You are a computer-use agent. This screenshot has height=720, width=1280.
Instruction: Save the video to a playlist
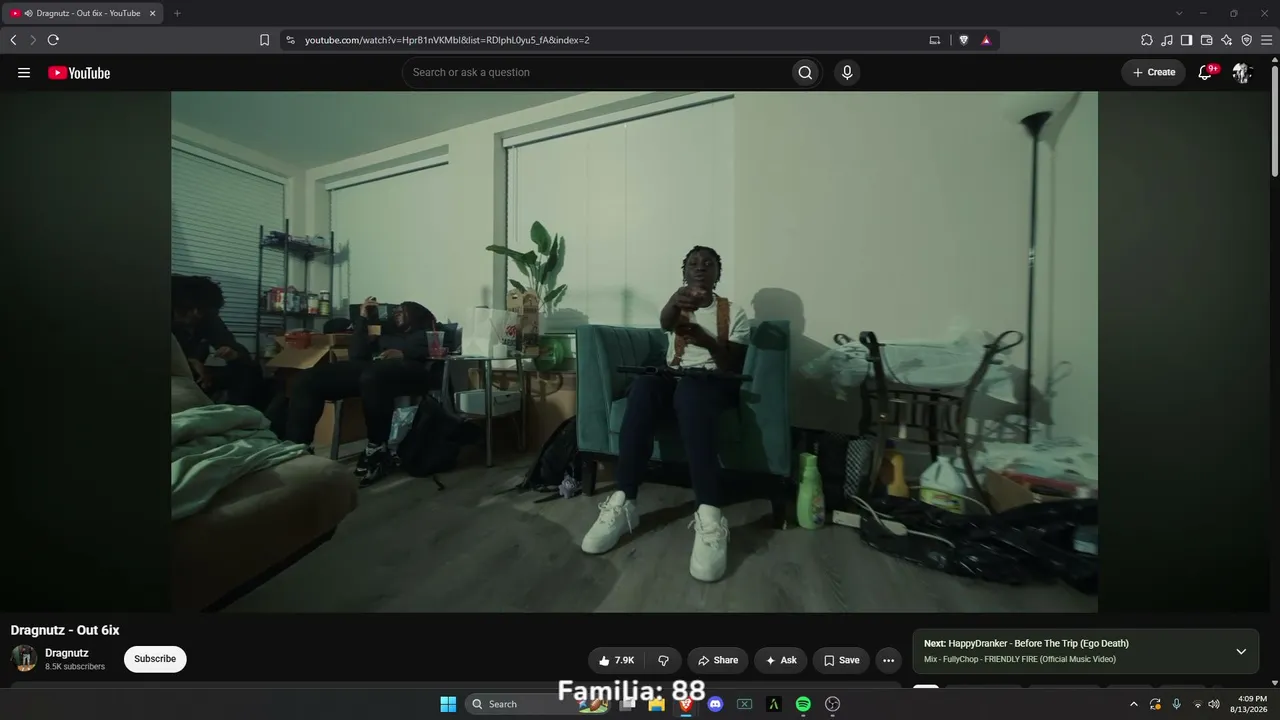pyautogui.click(x=841, y=660)
